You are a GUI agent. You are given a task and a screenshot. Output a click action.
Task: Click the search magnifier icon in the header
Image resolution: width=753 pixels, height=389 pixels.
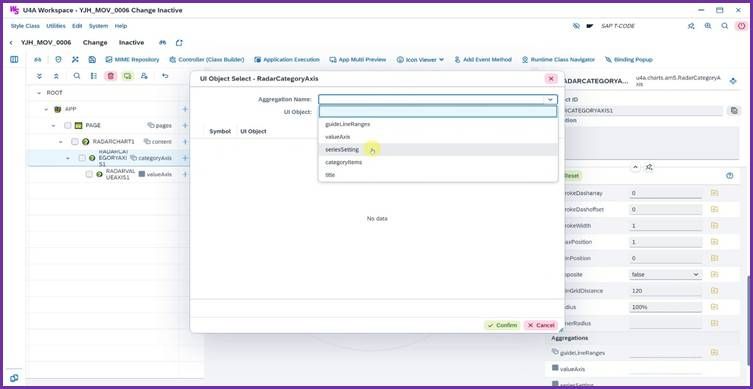[725, 26]
